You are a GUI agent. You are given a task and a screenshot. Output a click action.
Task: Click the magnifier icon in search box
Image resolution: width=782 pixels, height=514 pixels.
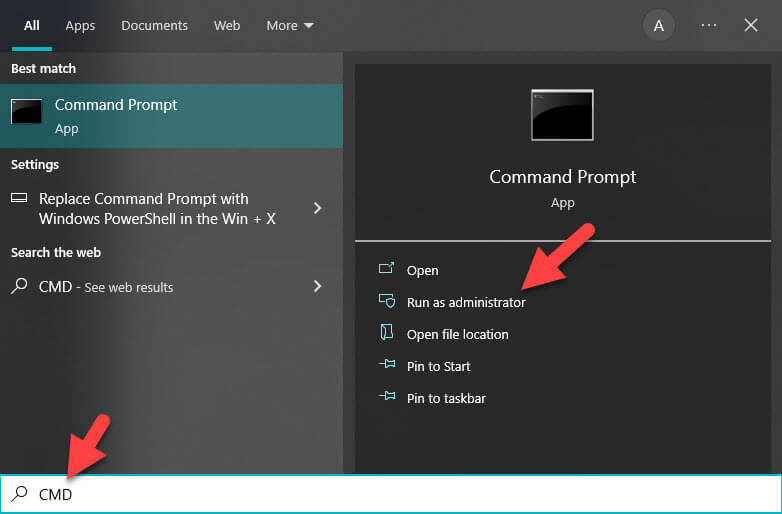[19, 494]
